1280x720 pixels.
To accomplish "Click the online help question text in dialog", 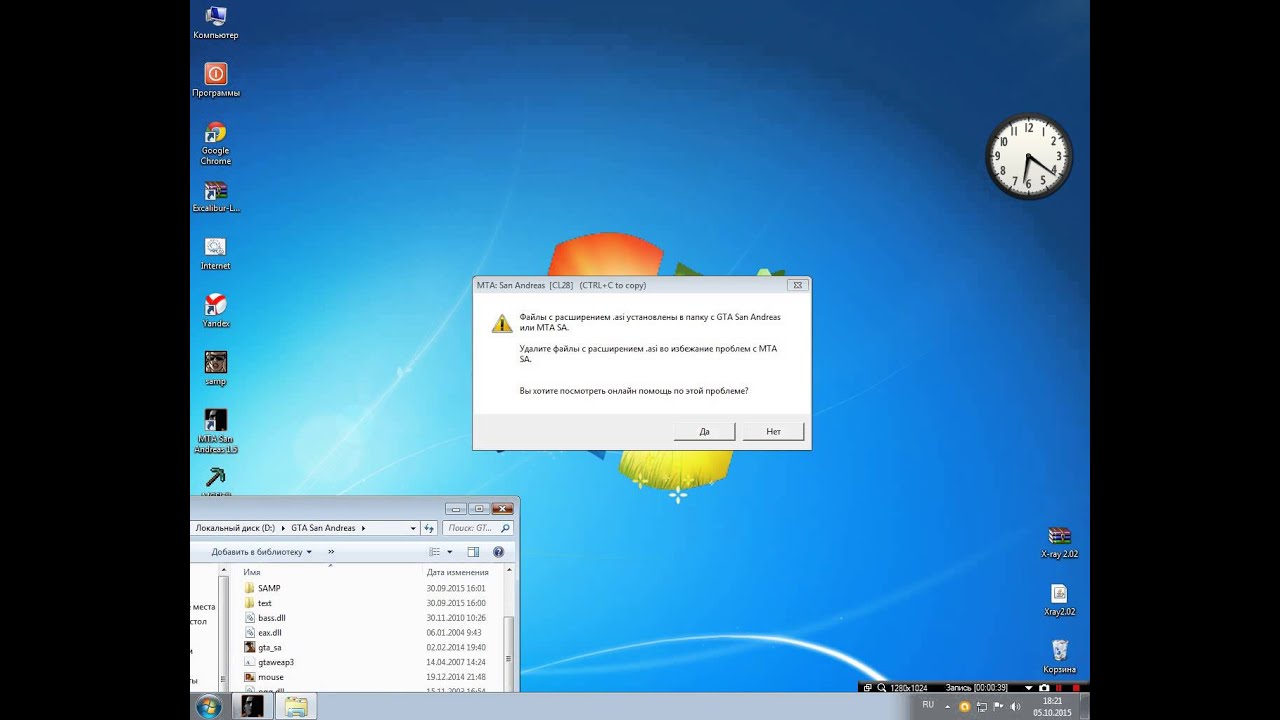I will coord(634,390).
